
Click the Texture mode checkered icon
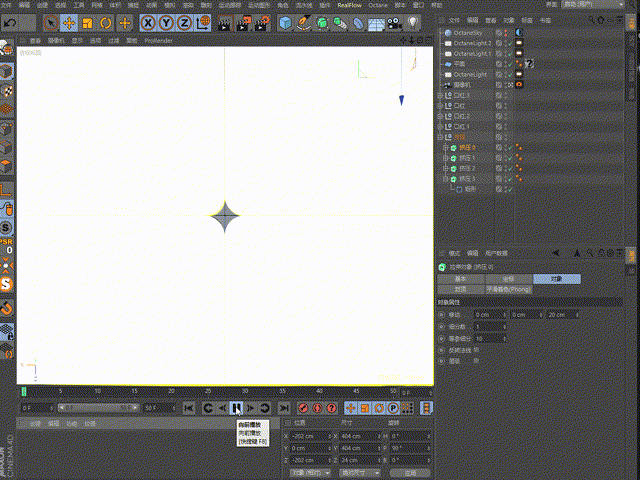click(x=7, y=90)
